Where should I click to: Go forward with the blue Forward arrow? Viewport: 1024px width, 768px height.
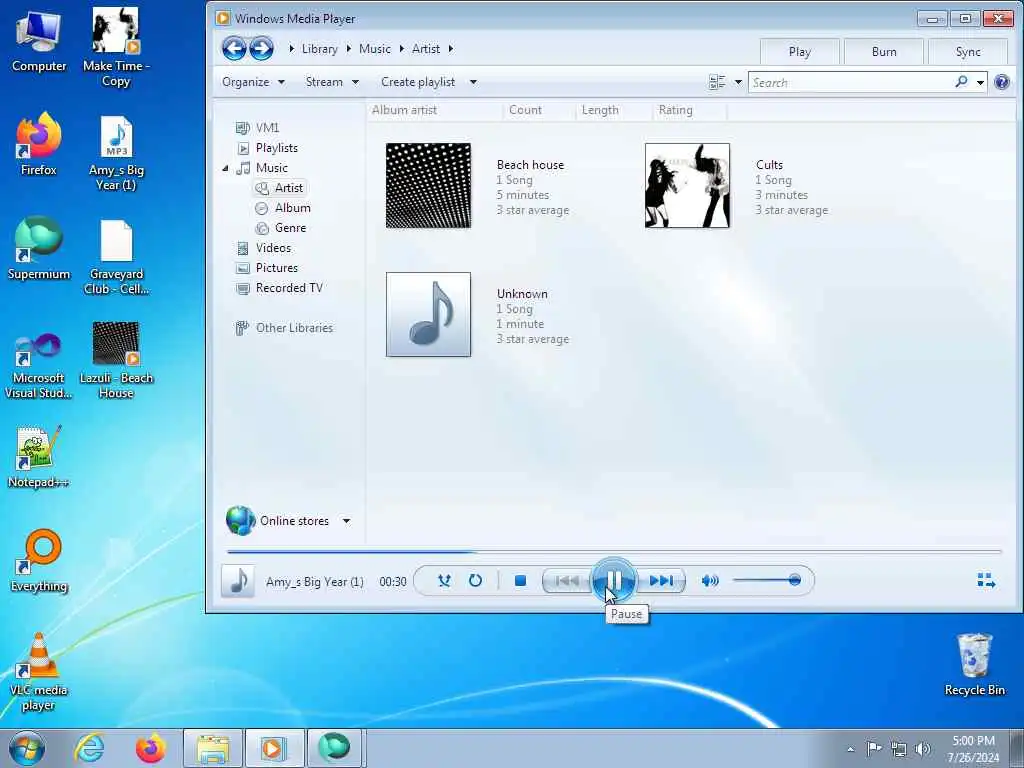261,49
